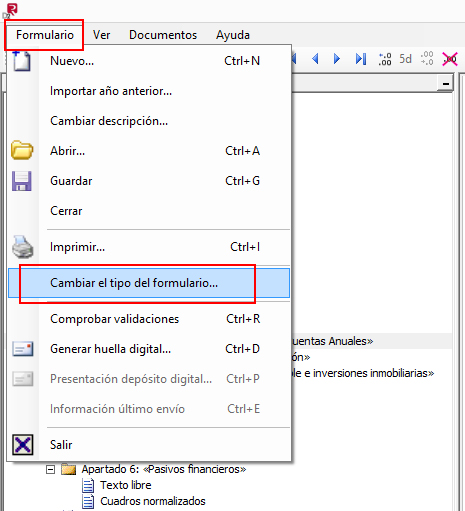Click envelope icon beside Generar huella digital
This screenshot has height=511, width=465.
[x=23, y=349]
